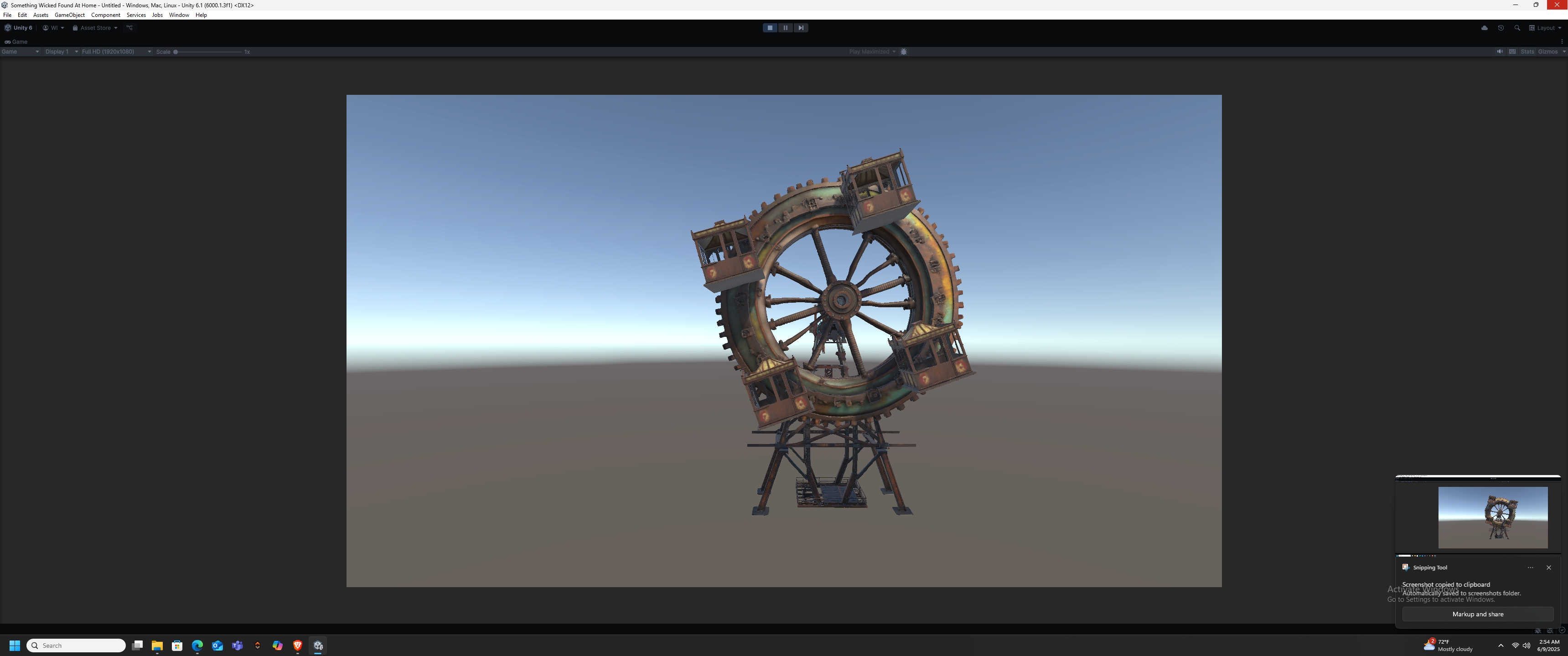Open the Play Maximized dropdown

(872, 52)
